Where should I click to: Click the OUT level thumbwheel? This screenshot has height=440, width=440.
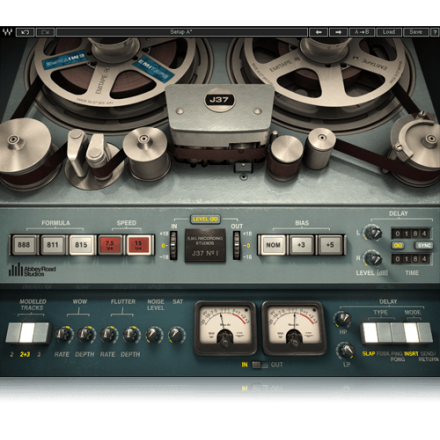236,245
